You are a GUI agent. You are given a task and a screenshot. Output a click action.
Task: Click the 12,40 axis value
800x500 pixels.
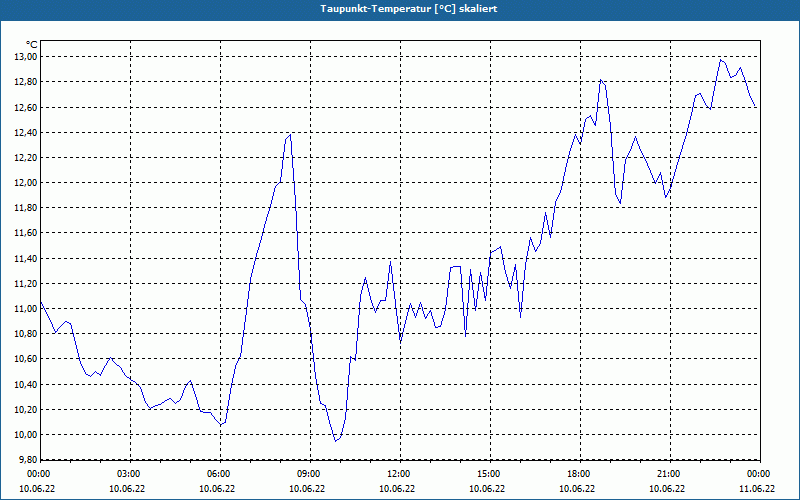26,132
